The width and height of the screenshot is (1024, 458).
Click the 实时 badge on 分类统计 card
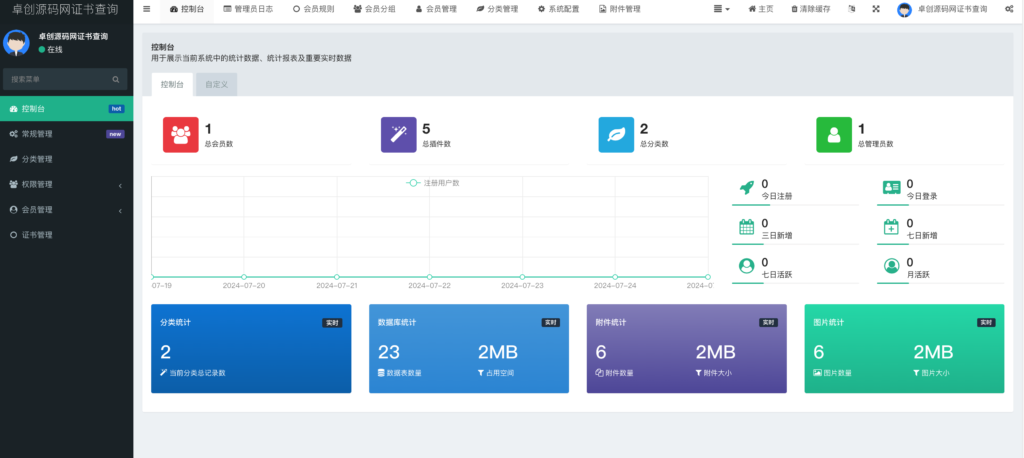click(x=332, y=323)
